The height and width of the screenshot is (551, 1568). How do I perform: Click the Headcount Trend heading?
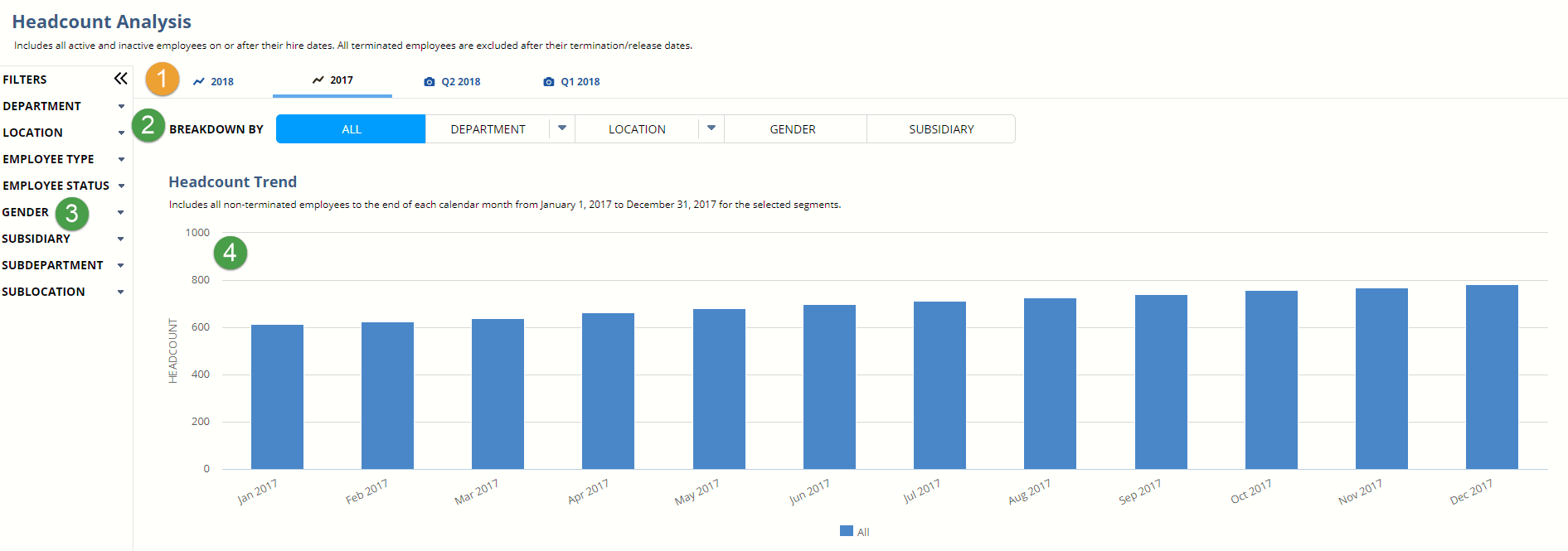tap(232, 181)
